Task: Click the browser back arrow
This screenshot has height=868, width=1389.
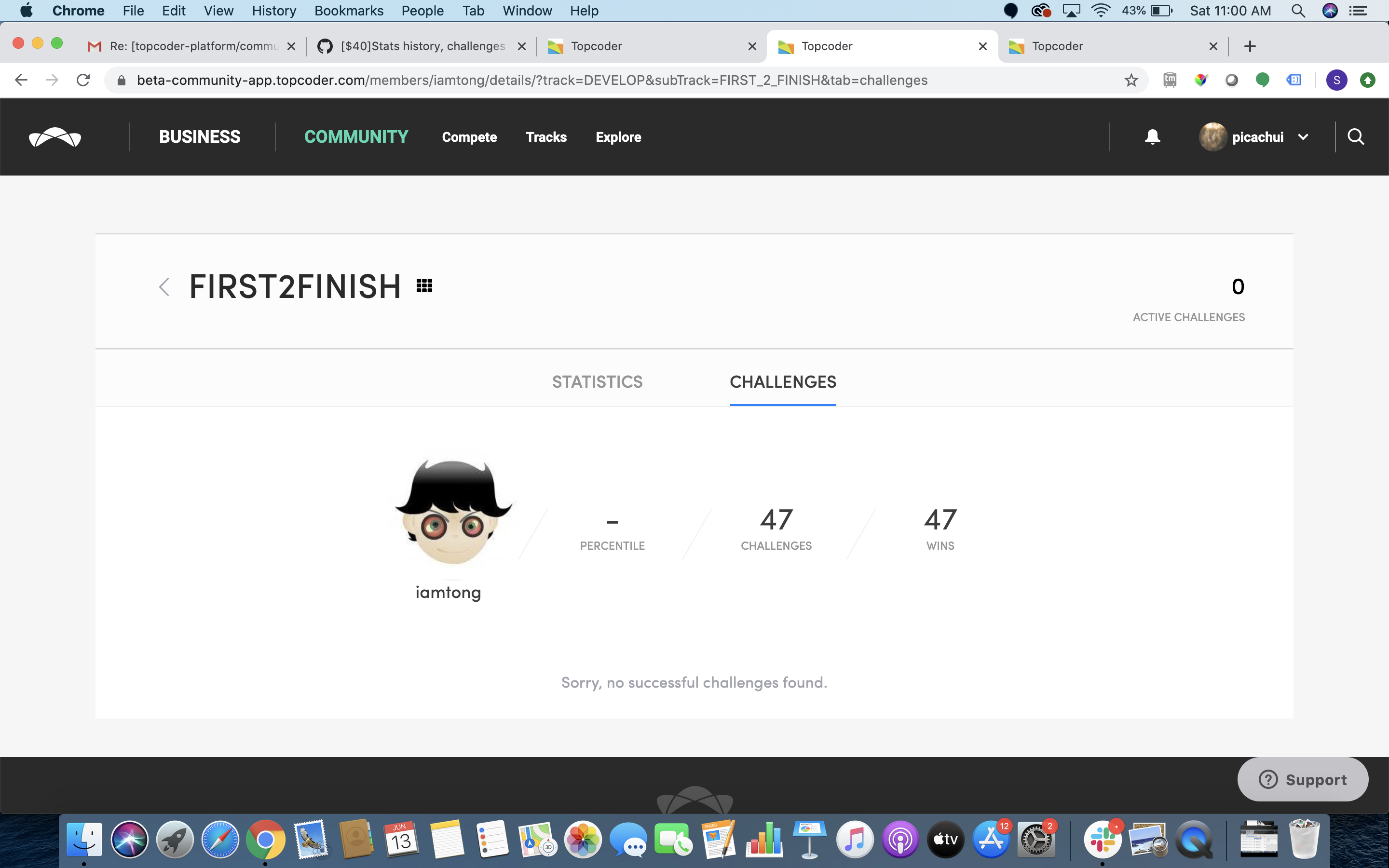Action: 21,81
